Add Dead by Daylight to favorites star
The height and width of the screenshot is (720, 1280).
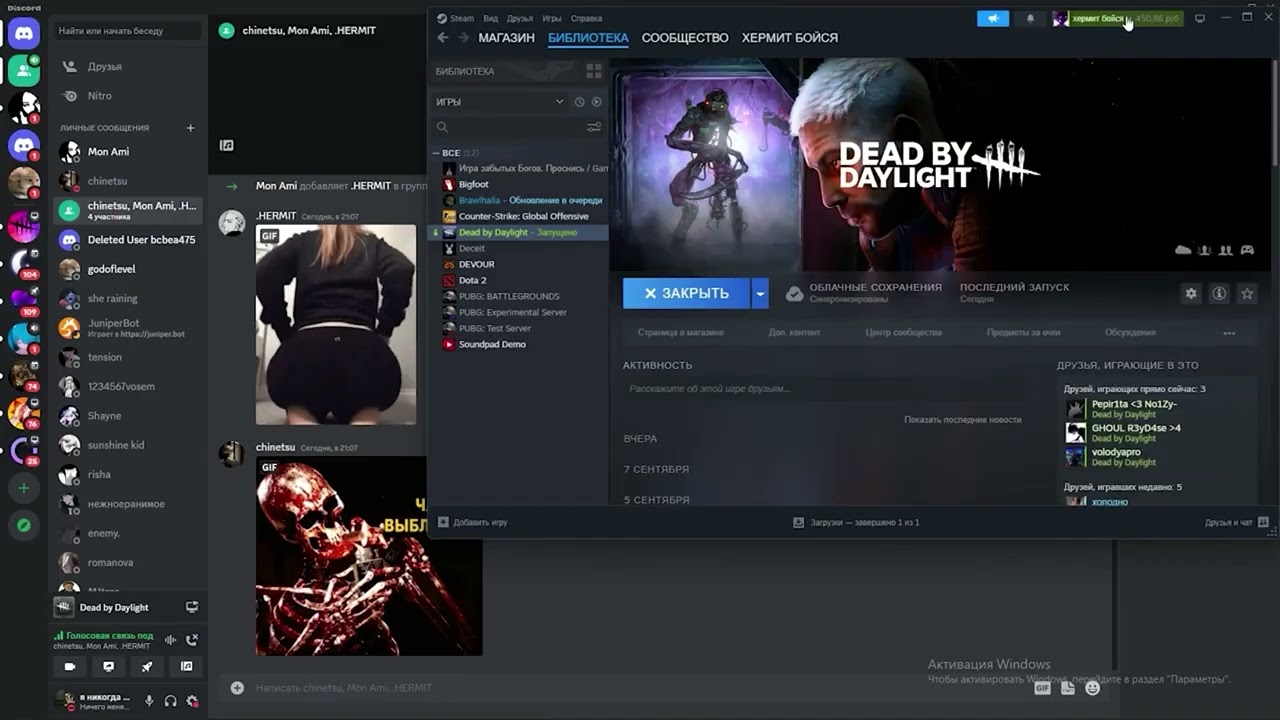coord(1247,293)
